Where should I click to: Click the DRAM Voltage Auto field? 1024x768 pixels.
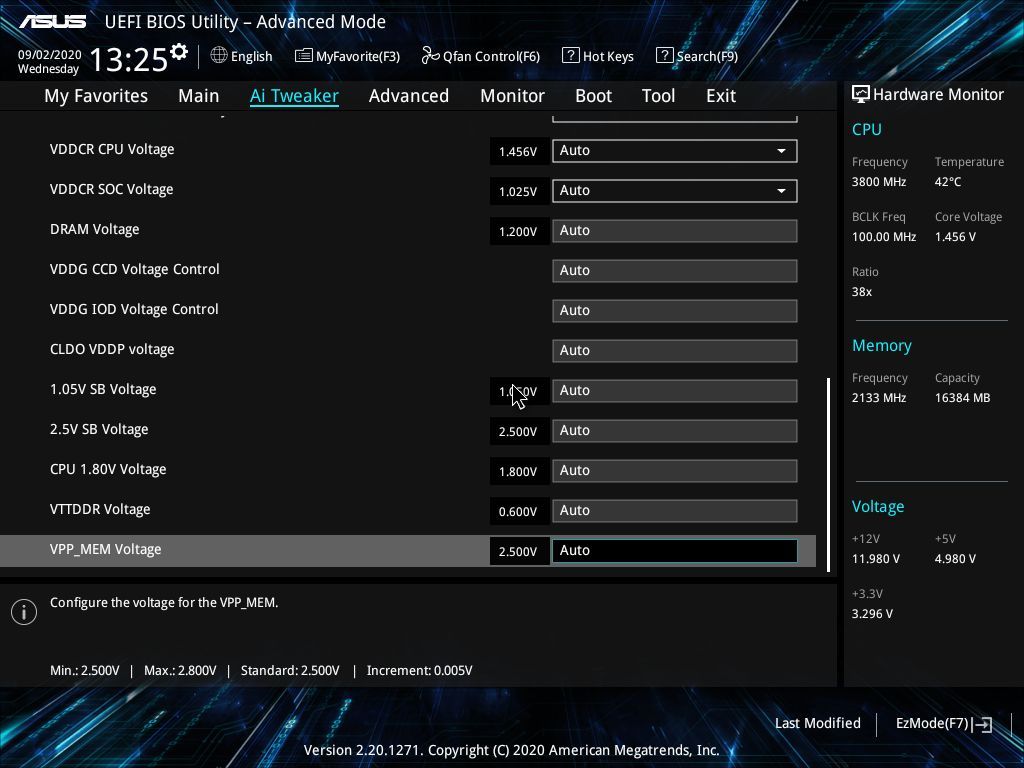coord(675,231)
